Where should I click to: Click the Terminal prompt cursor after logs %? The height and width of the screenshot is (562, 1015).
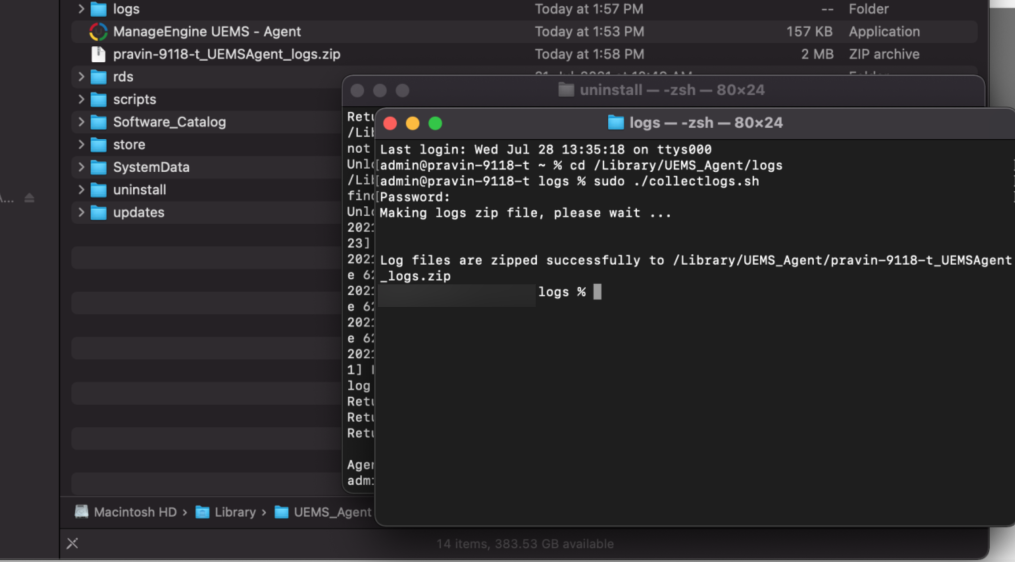point(597,292)
